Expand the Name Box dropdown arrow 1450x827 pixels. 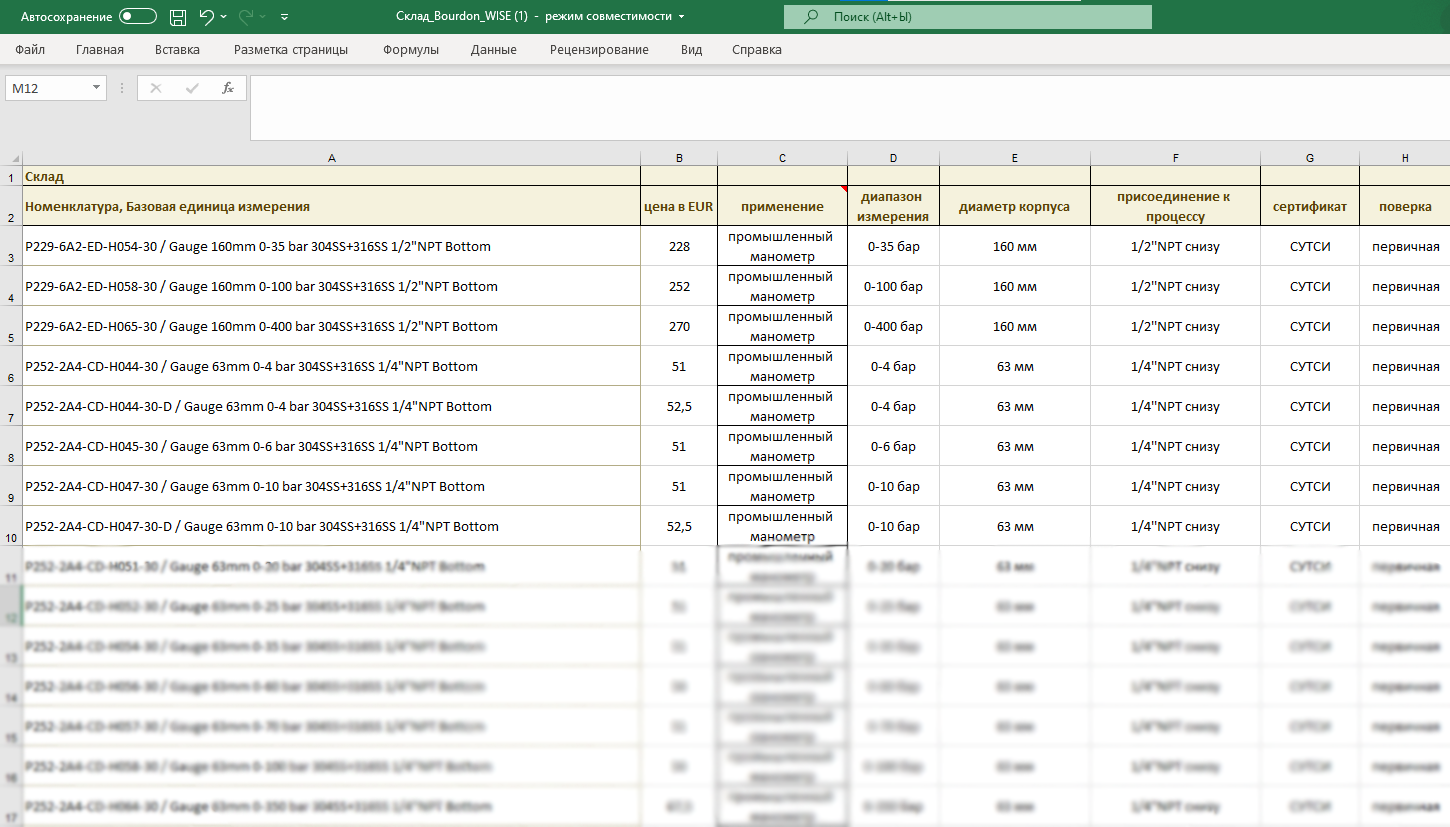[x=96, y=88]
